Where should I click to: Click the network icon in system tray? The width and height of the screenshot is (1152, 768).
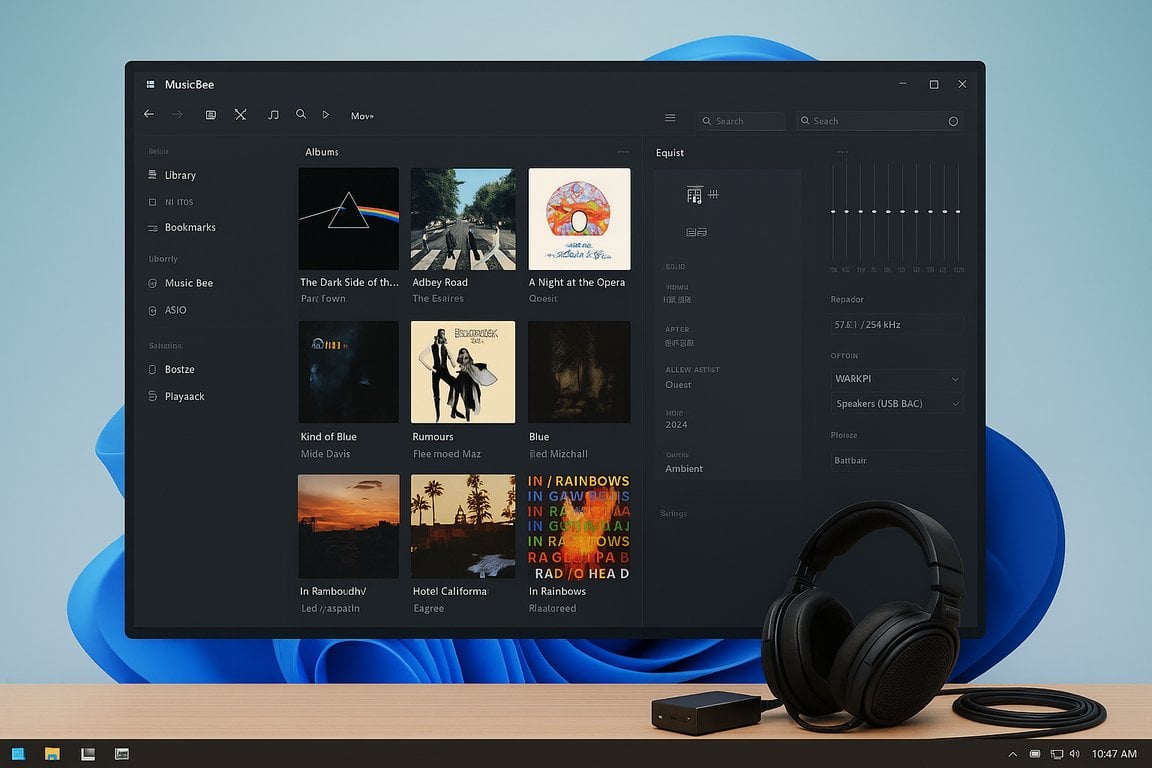click(x=1056, y=754)
